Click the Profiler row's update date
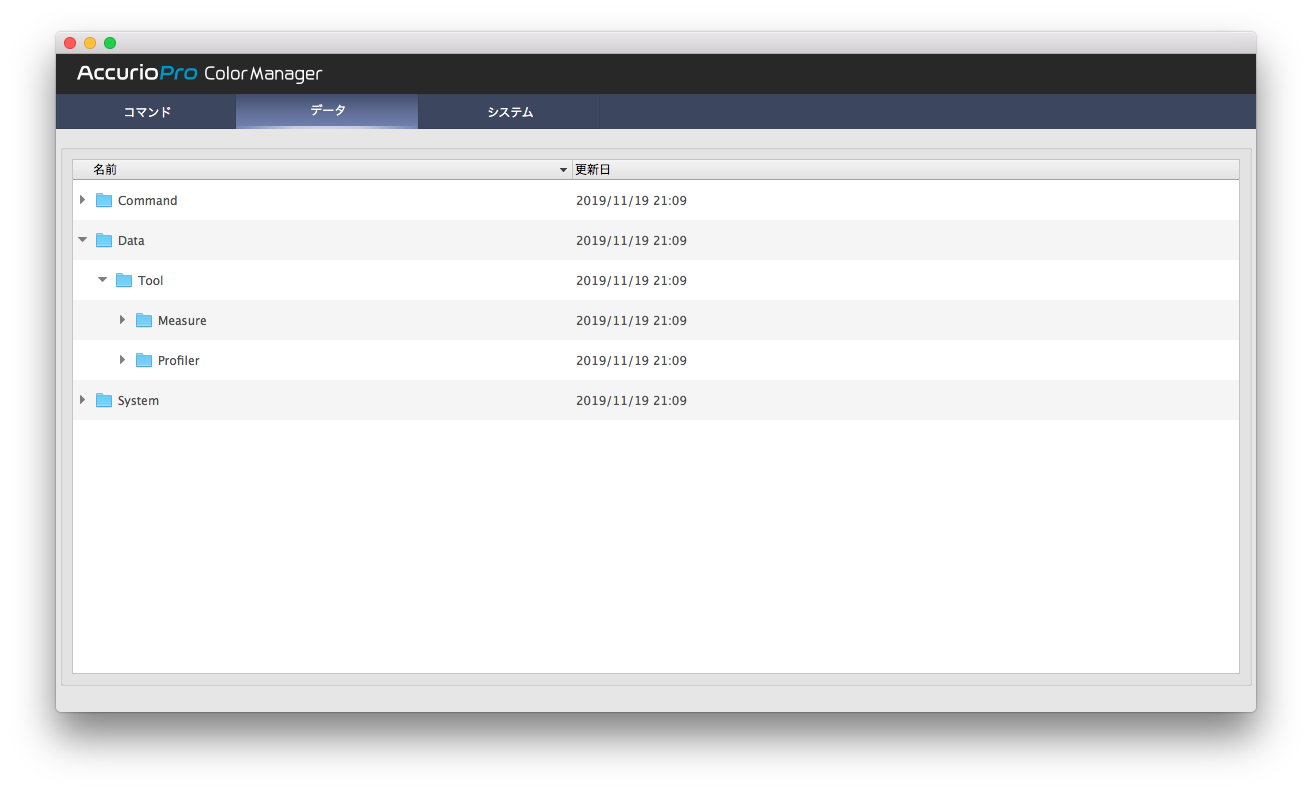 (x=631, y=360)
